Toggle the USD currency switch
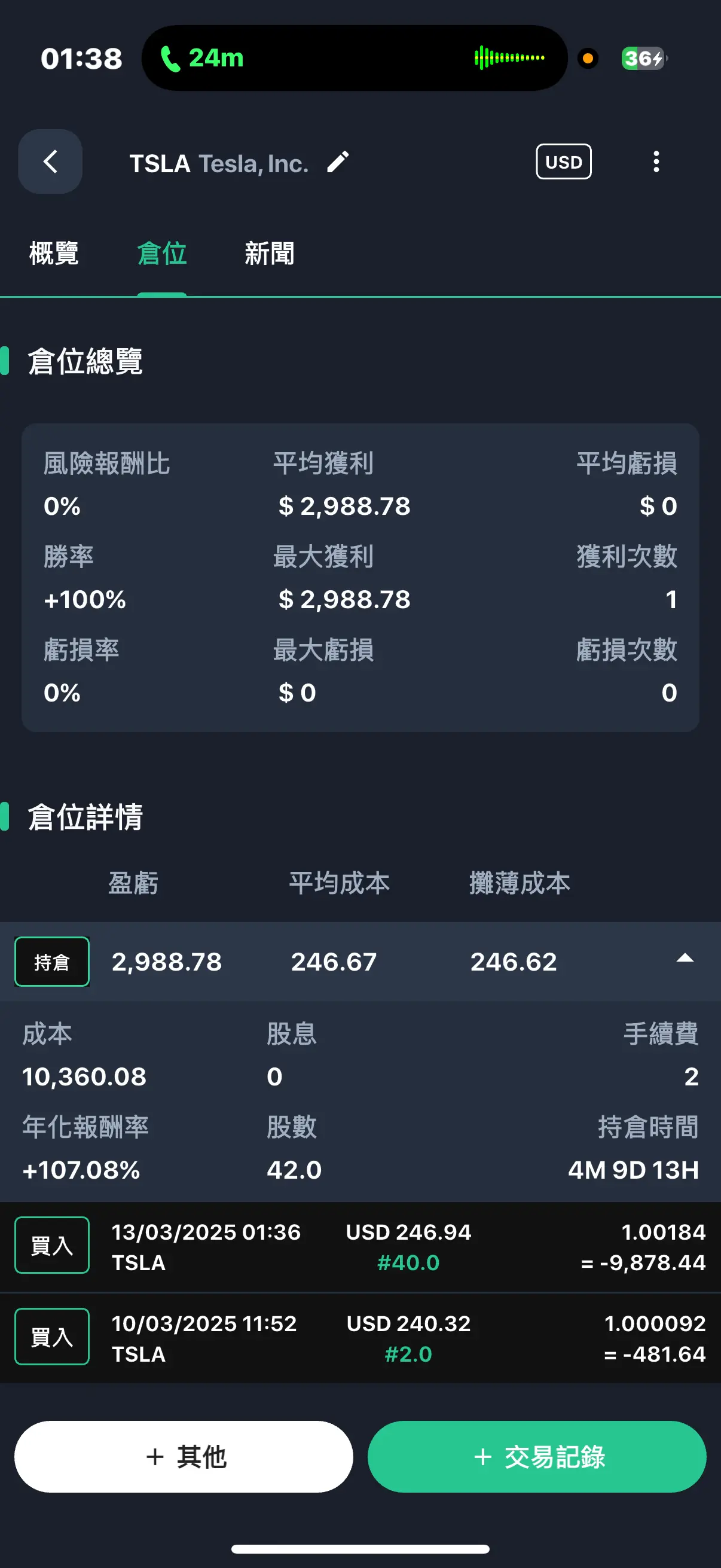721x1568 pixels. pos(563,162)
